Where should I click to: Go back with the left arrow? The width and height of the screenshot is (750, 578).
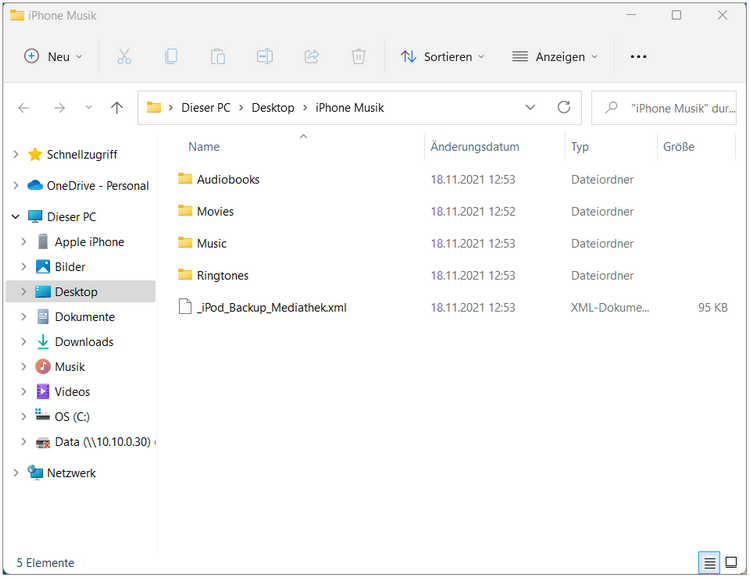tap(23, 108)
